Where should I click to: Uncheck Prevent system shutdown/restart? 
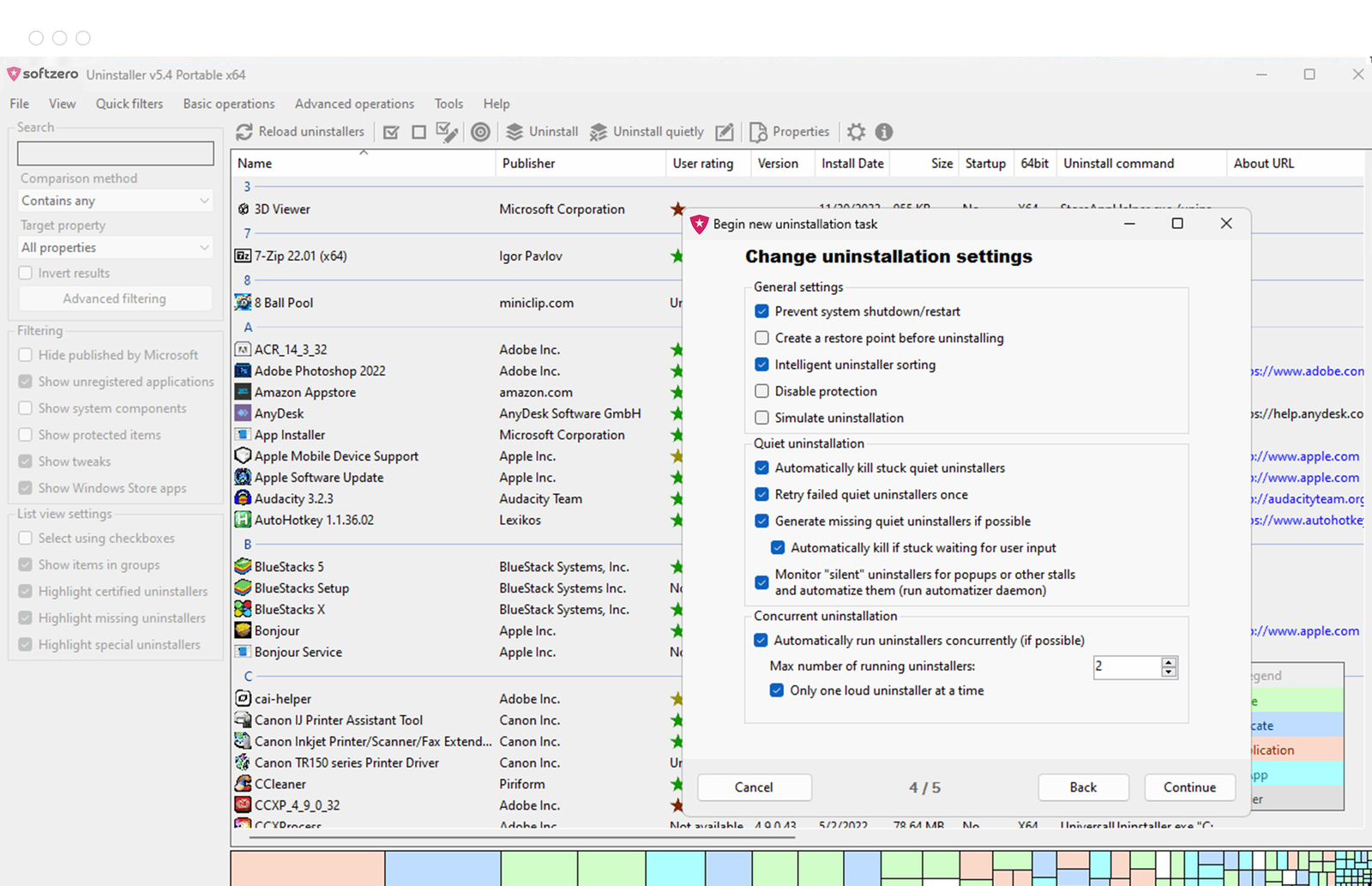tap(761, 311)
